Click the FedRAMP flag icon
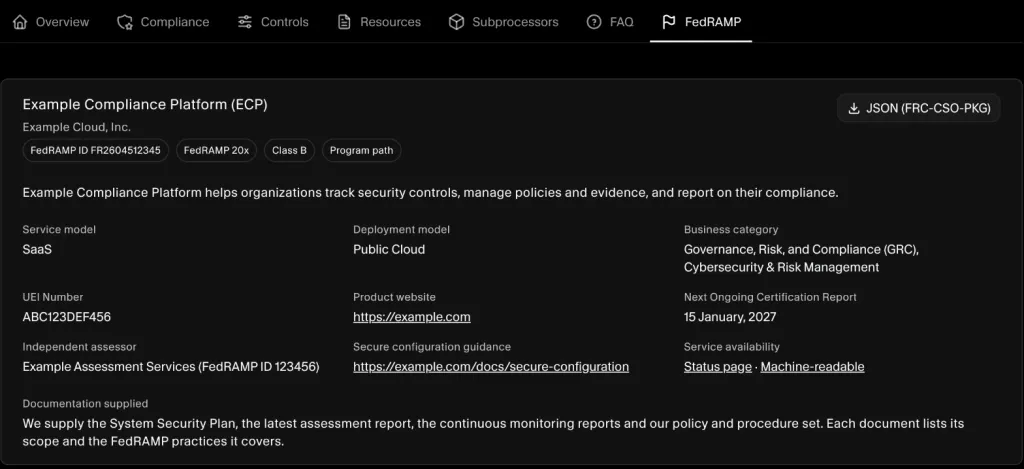The width and height of the screenshot is (1024, 469). pos(669,22)
